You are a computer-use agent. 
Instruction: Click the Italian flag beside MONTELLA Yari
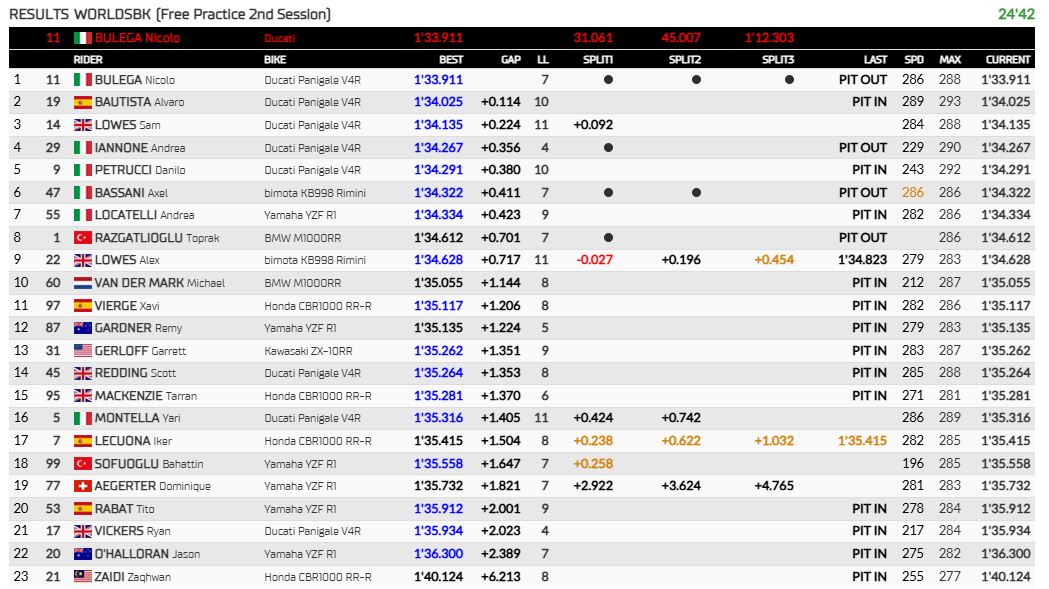coord(82,418)
